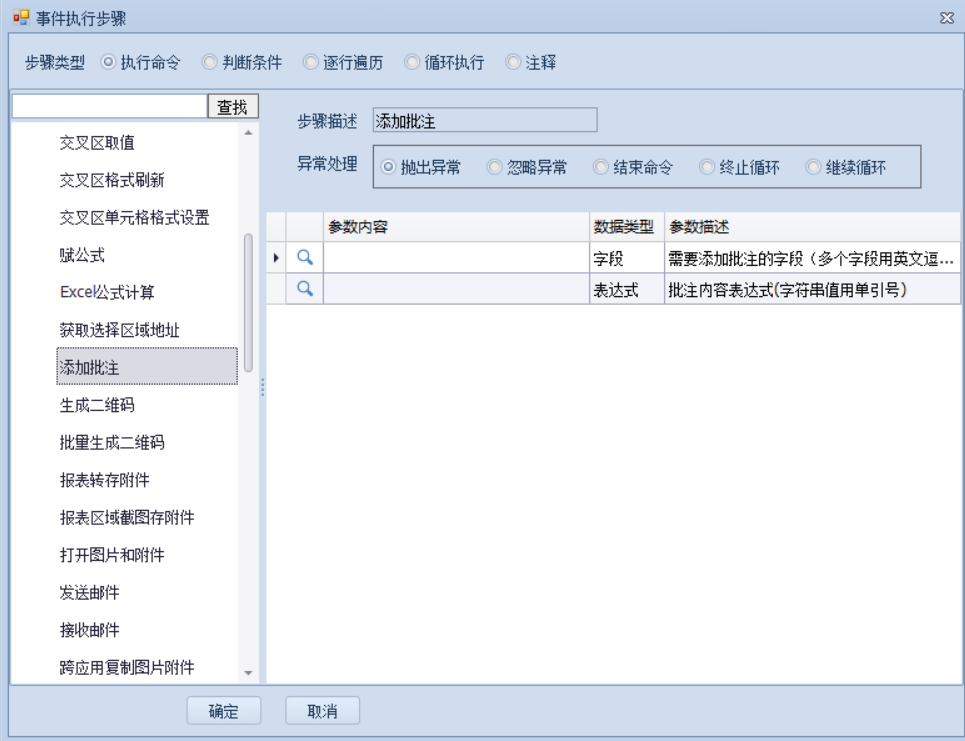Click the 取消 button

pyautogui.click(x=322, y=711)
